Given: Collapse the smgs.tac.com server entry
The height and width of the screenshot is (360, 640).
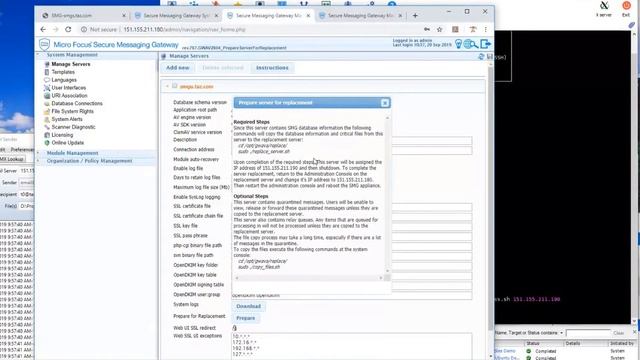Looking at the screenshot, I should [x=167, y=87].
